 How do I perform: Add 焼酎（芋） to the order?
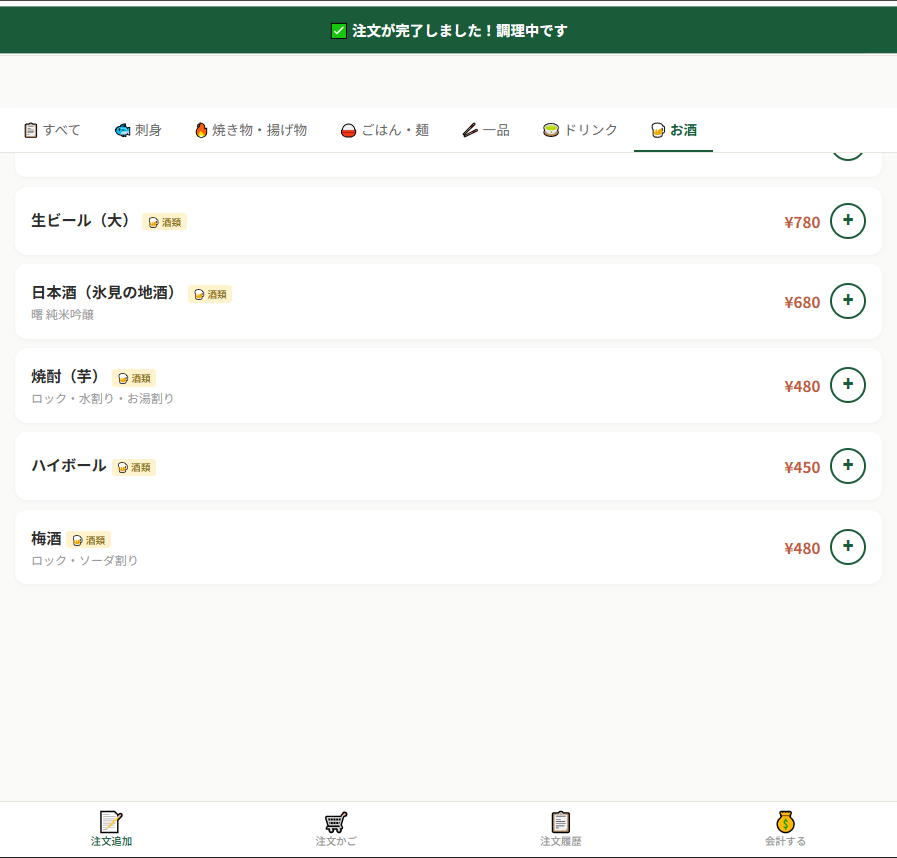click(847, 385)
